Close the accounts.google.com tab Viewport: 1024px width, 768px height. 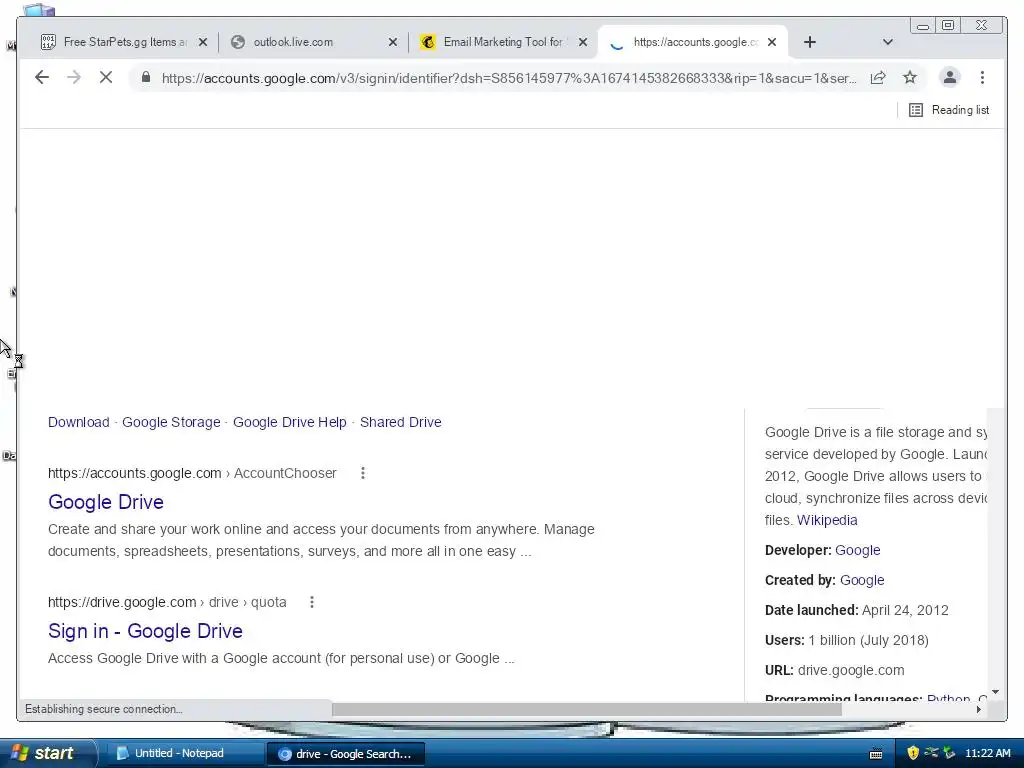(x=772, y=42)
